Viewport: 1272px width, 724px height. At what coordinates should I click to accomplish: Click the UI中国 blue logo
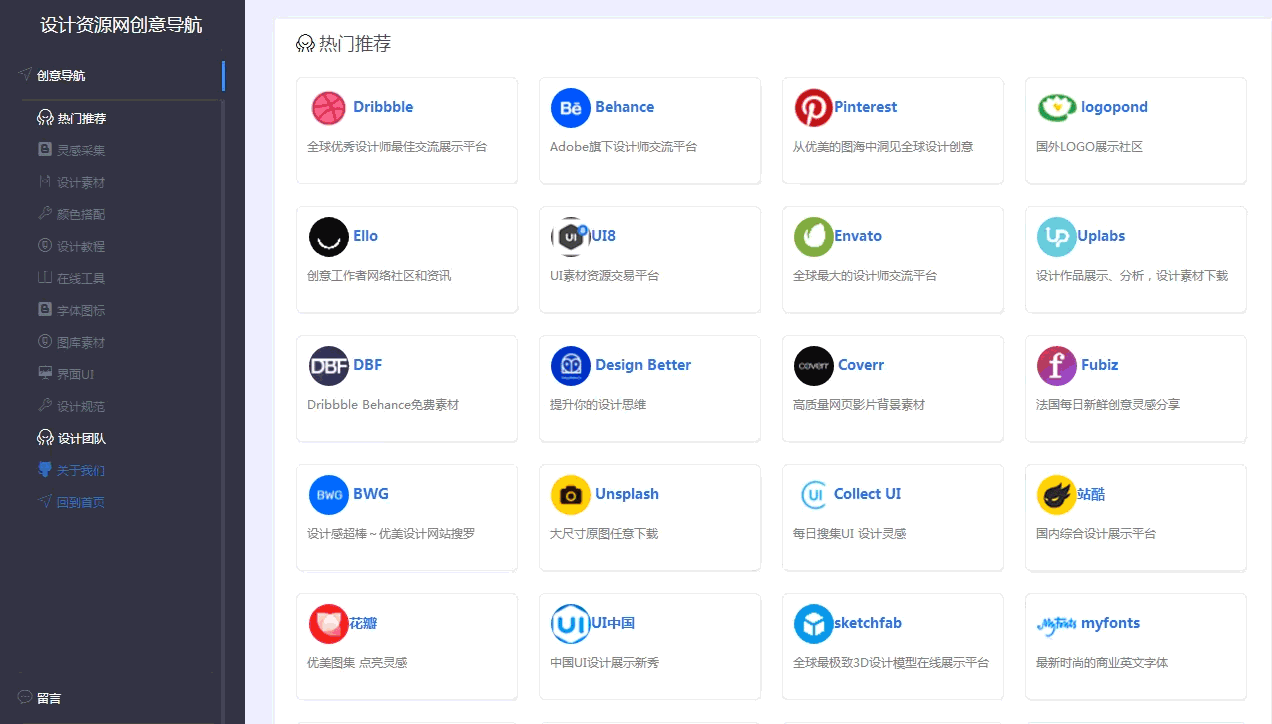point(571,624)
